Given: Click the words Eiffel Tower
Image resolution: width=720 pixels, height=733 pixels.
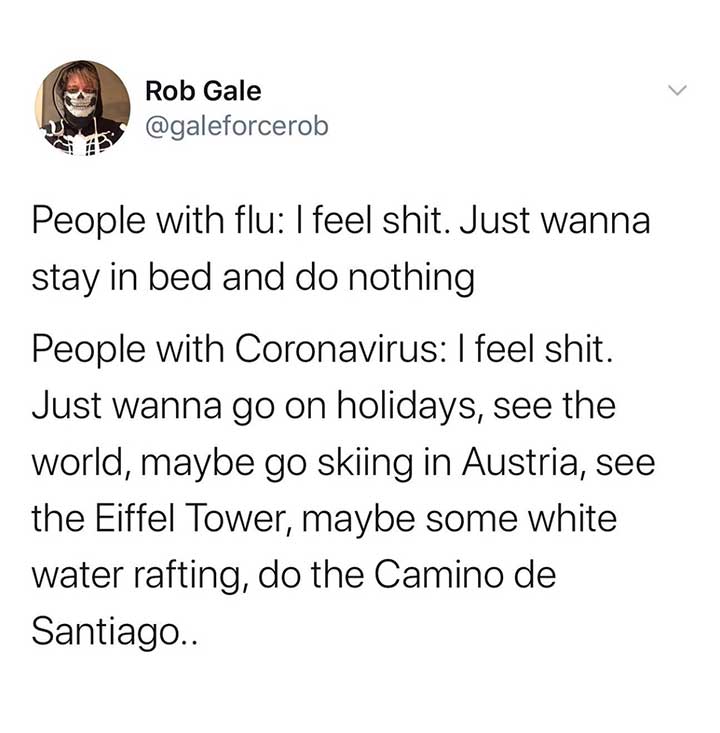Looking at the screenshot, I should [x=194, y=518].
